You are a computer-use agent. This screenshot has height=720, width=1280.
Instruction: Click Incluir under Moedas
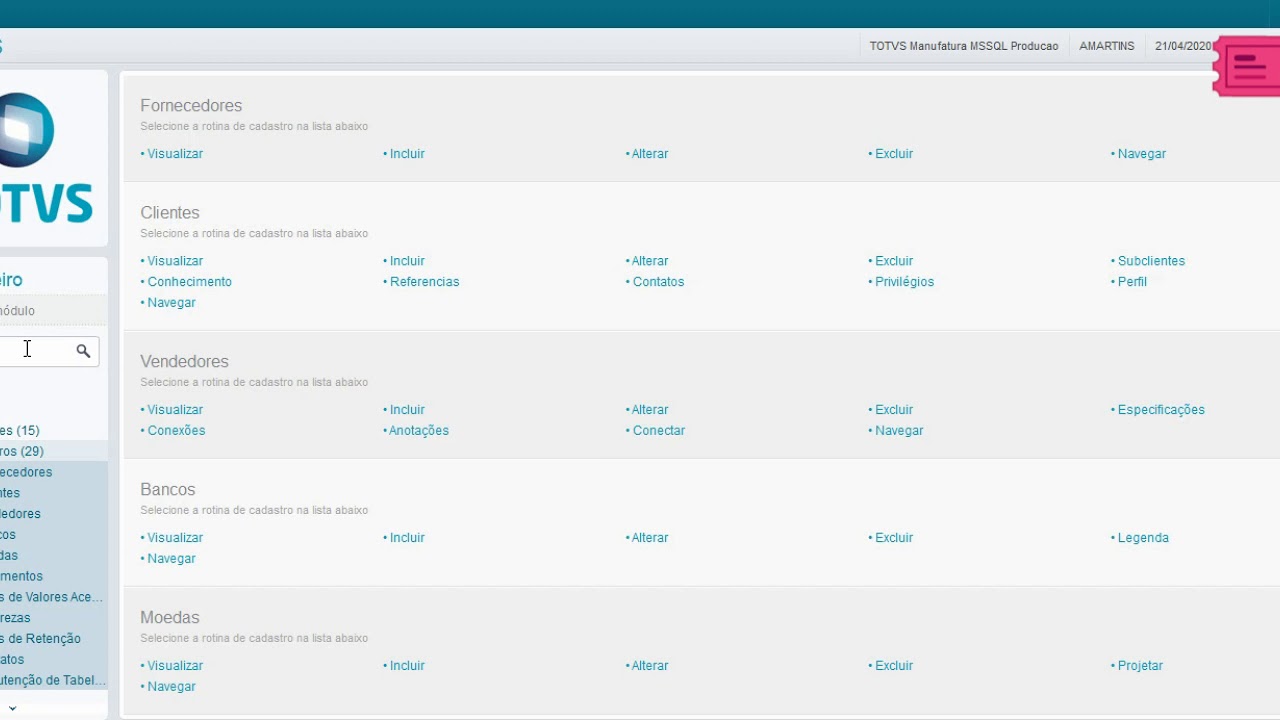(407, 666)
